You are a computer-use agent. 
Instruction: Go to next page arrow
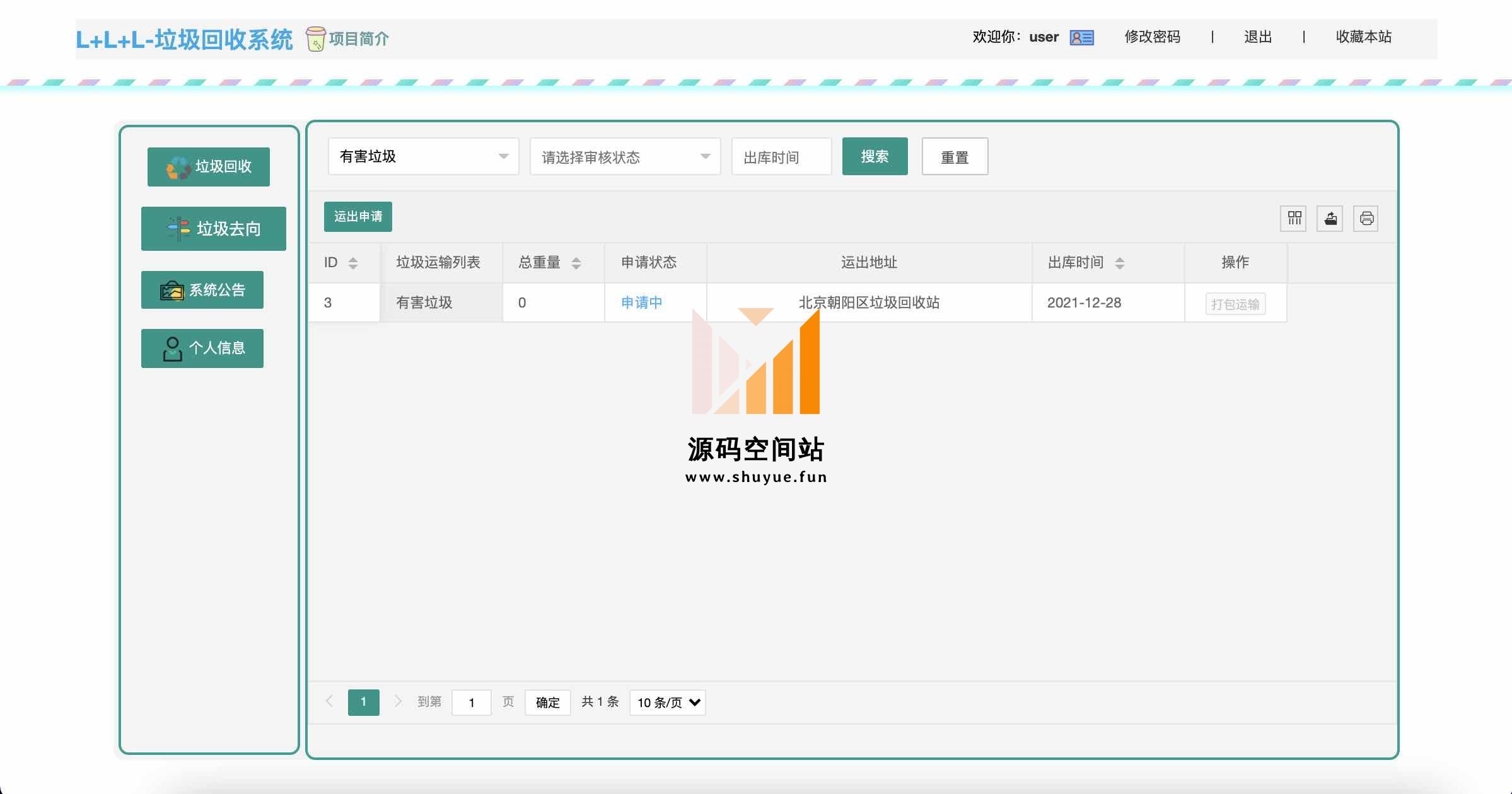click(398, 701)
